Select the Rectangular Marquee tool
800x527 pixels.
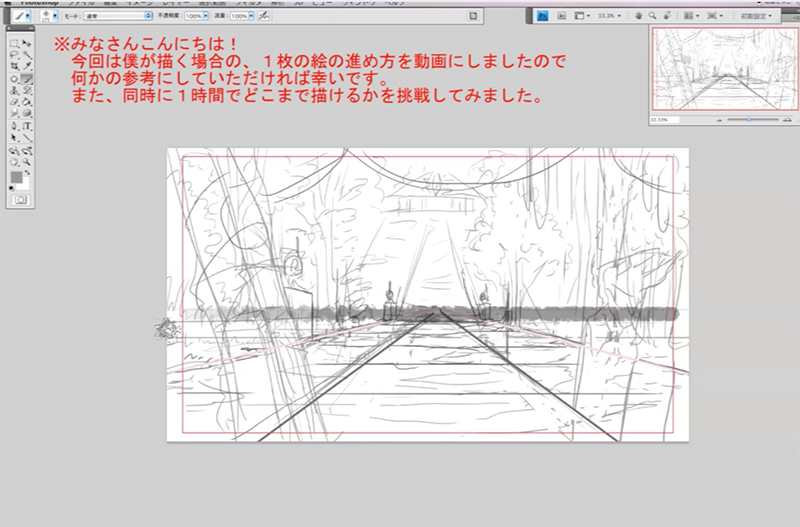pos(14,44)
